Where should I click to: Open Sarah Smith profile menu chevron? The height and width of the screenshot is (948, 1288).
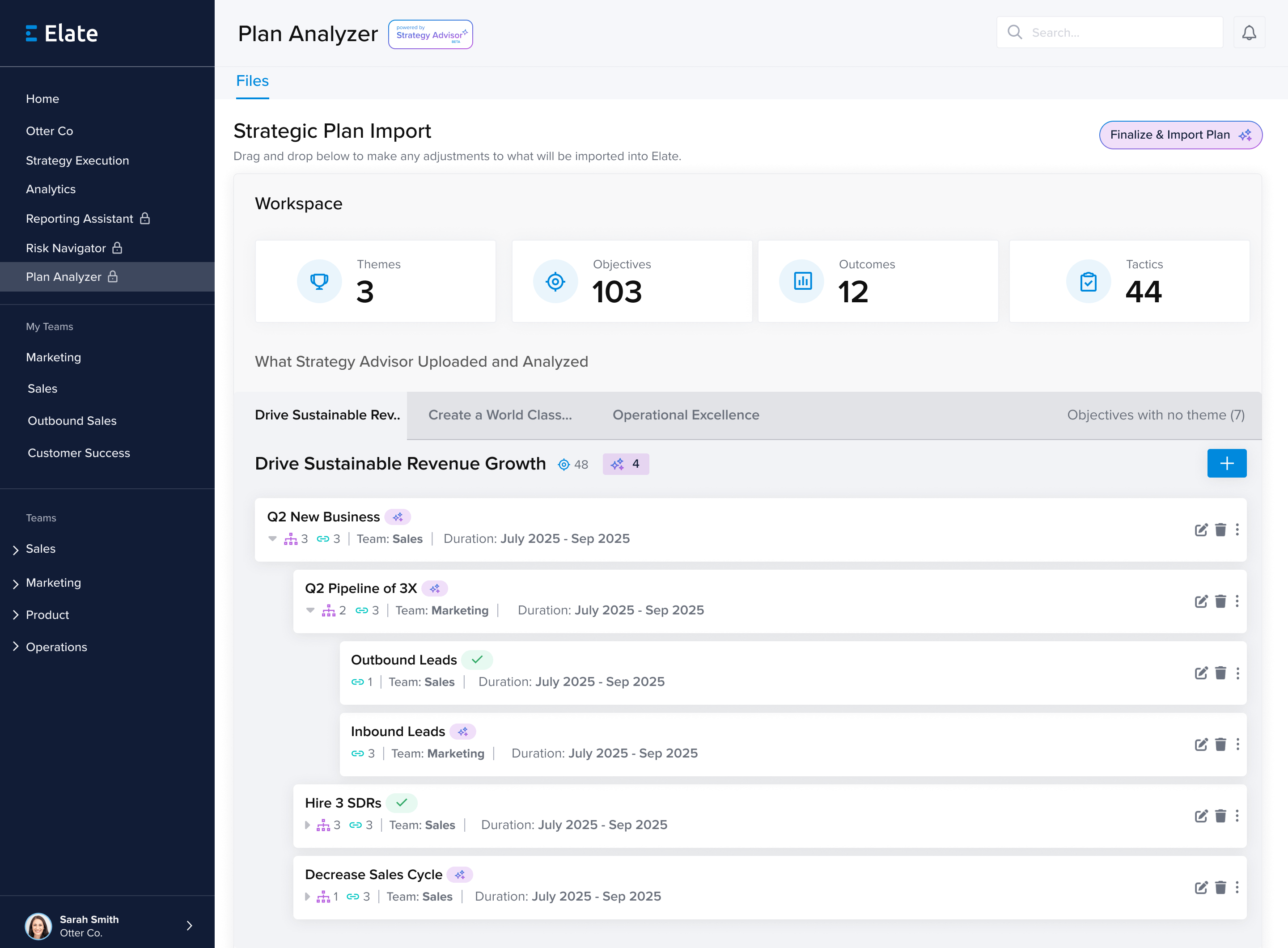coord(190,925)
